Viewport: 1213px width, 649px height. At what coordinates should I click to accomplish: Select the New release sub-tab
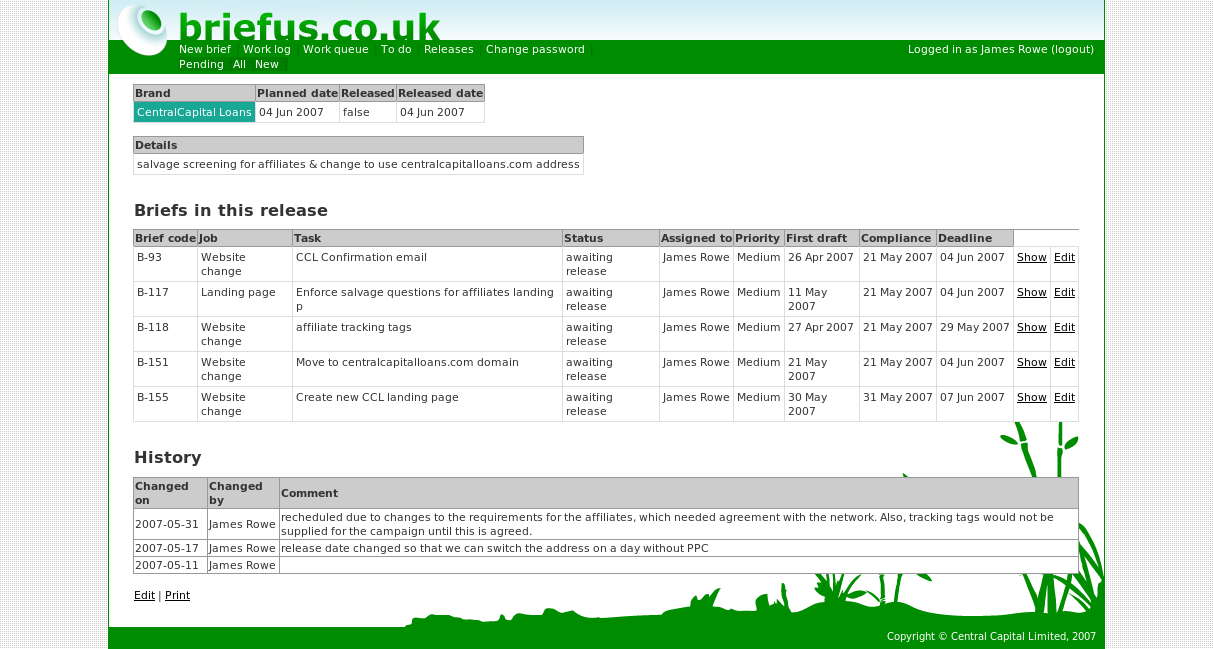coord(267,65)
